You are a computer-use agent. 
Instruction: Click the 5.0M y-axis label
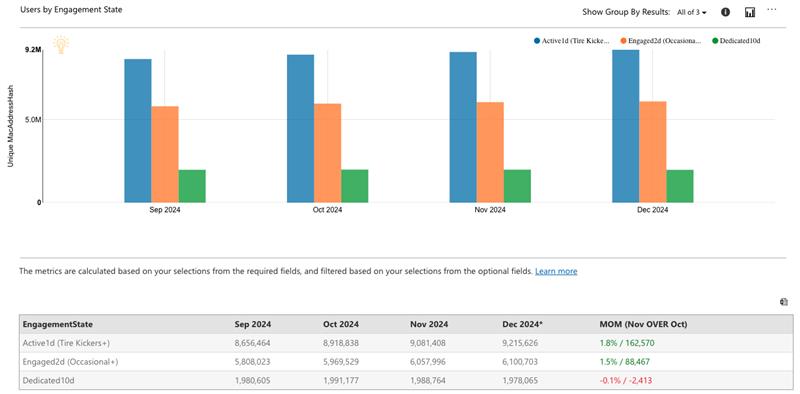tap(33, 120)
